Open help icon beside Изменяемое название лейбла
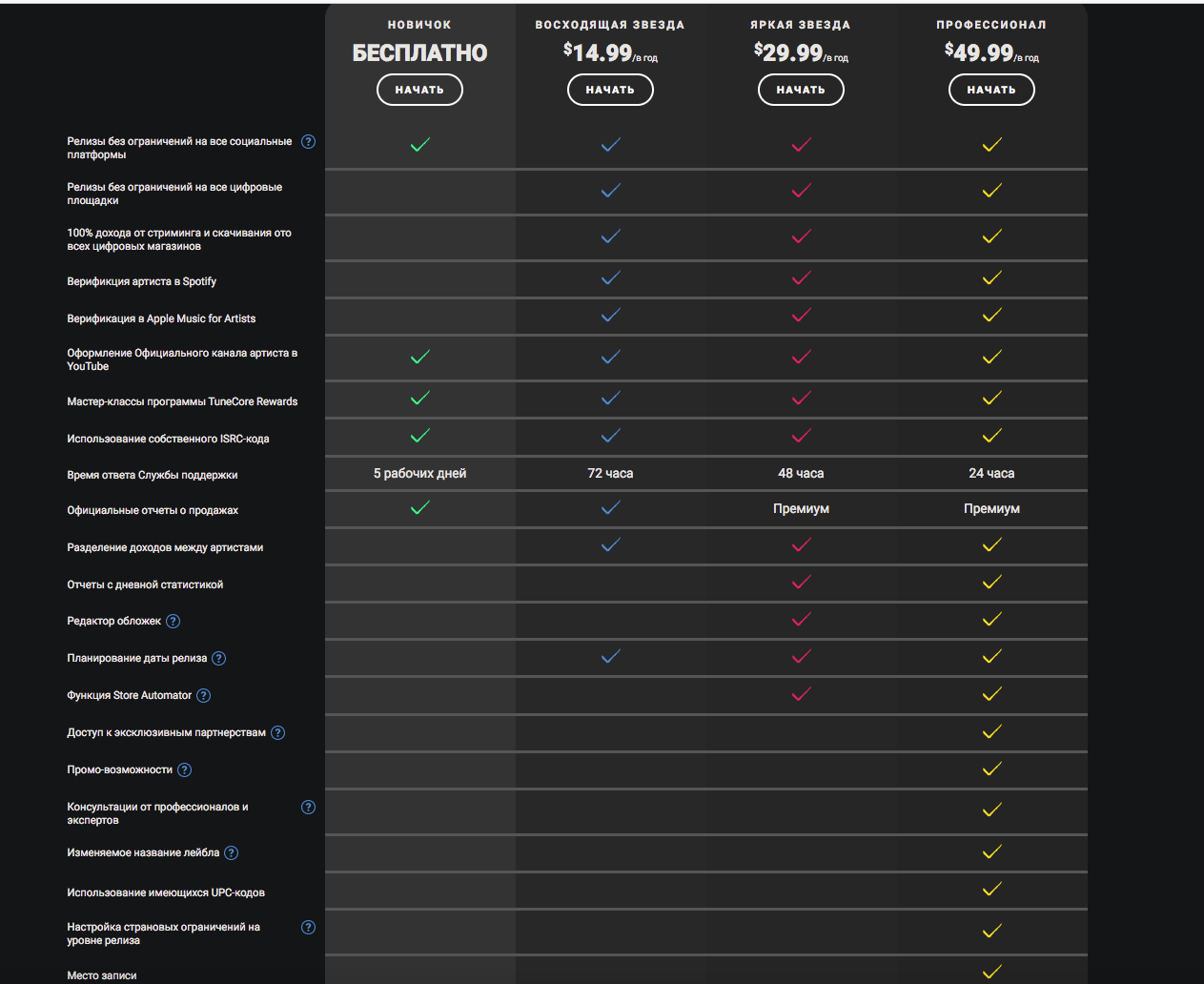Viewport: 1204px width, 984px height. [x=231, y=853]
